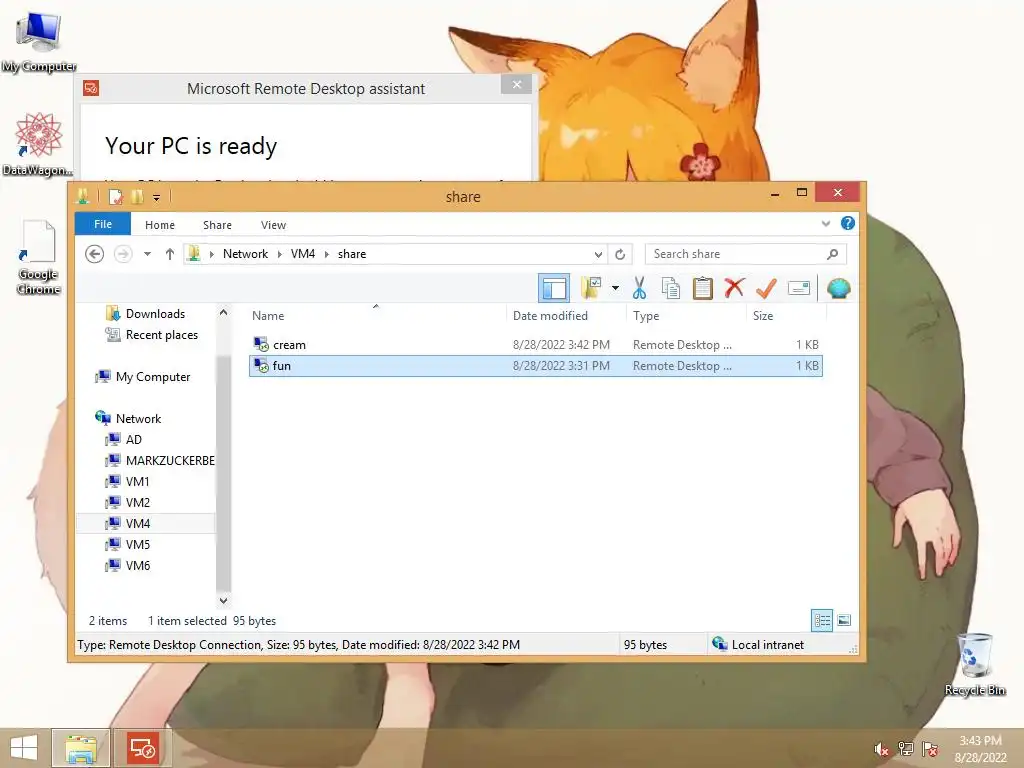Refresh the share folder

[x=620, y=254]
